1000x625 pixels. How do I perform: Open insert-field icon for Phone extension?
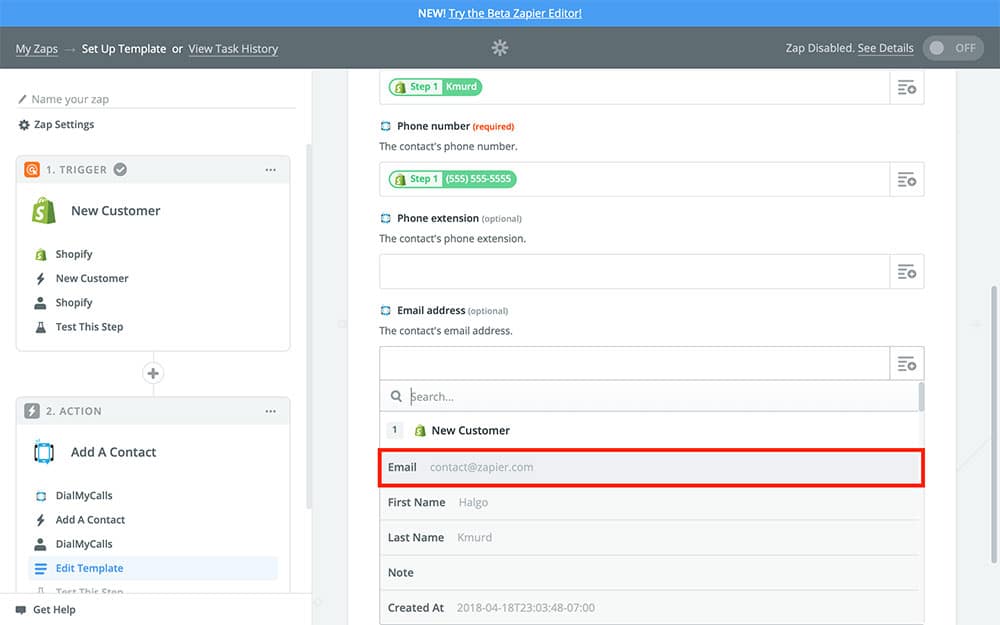pos(906,272)
